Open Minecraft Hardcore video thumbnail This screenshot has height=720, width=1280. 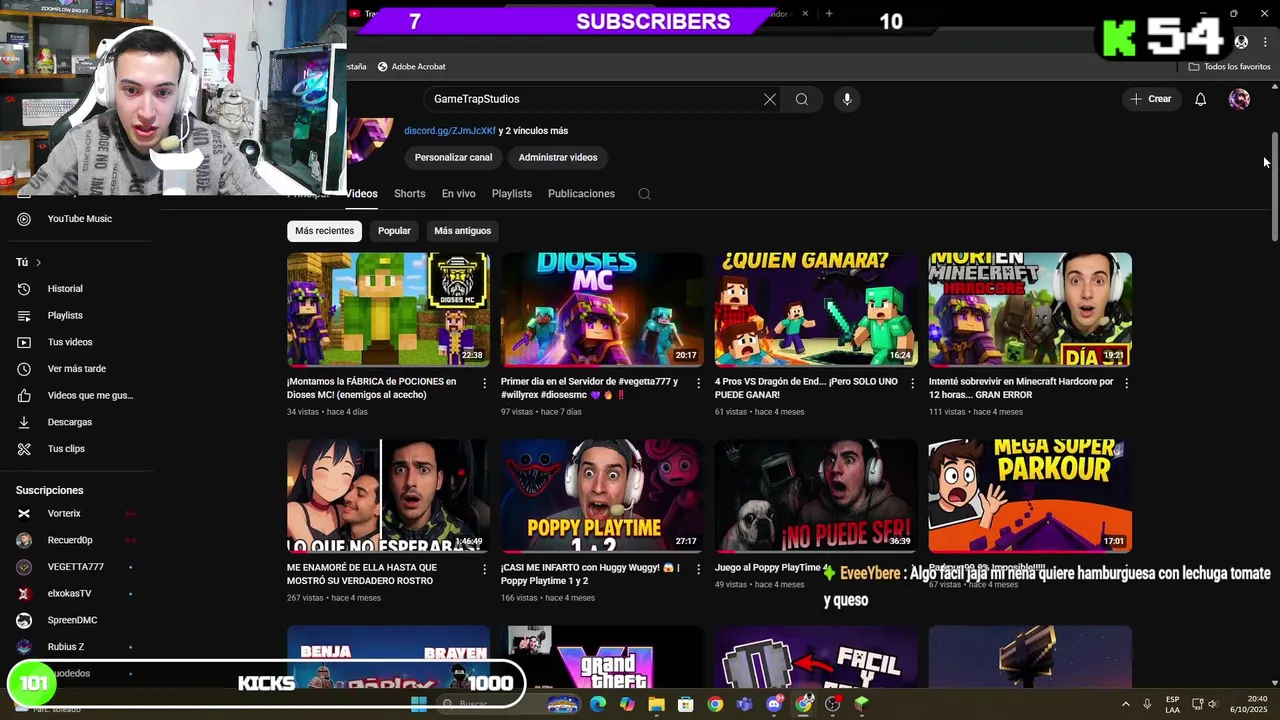pos(1030,309)
